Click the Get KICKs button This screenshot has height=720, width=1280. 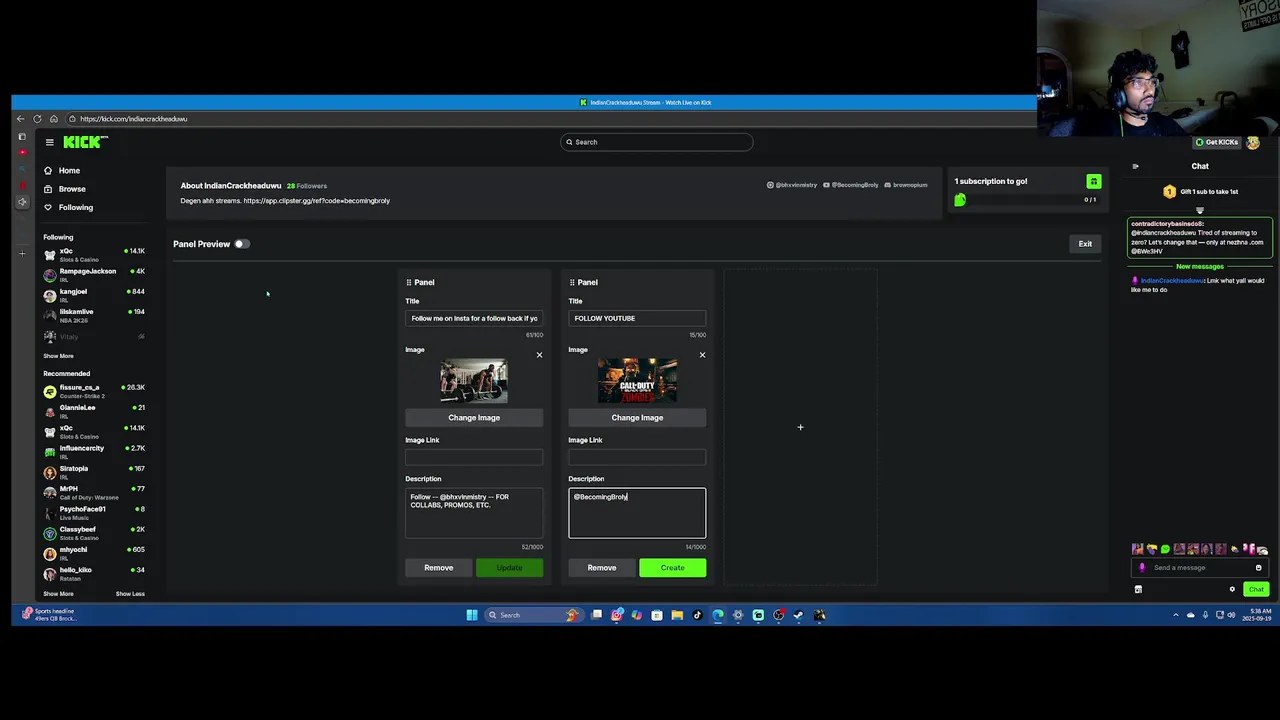tap(1216, 142)
